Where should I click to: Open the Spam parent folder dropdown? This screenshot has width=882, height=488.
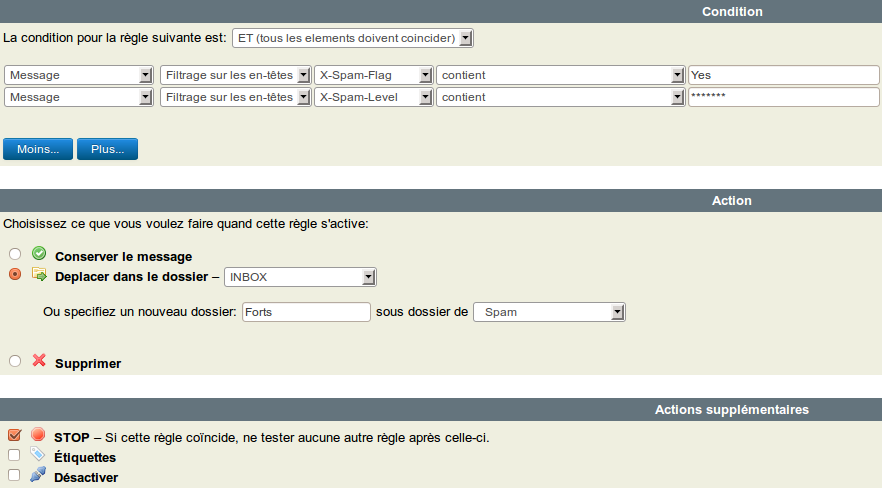pyautogui.click(x=549, y=312)
